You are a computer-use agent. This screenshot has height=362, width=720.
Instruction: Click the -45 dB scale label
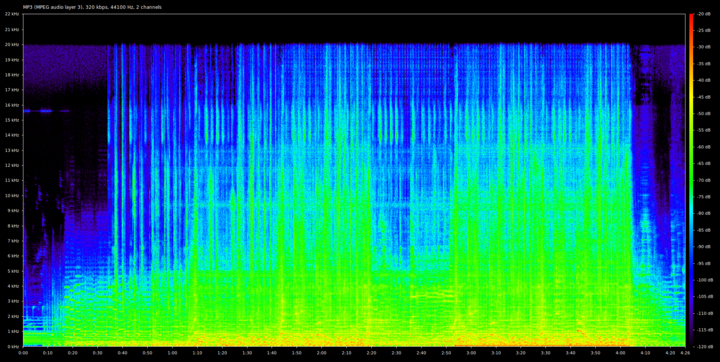(x=704, y=97)
